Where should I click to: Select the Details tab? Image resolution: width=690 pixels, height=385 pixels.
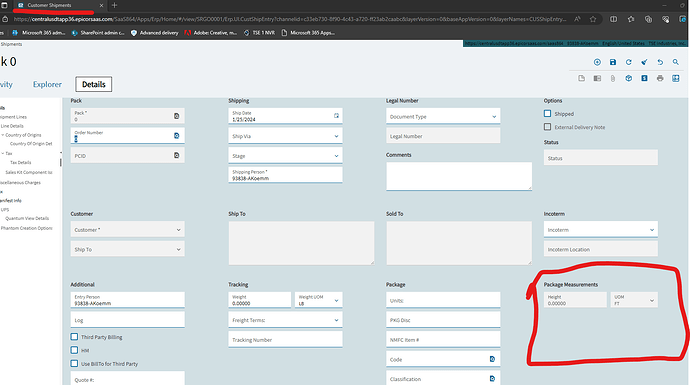[x=94, y=84]
